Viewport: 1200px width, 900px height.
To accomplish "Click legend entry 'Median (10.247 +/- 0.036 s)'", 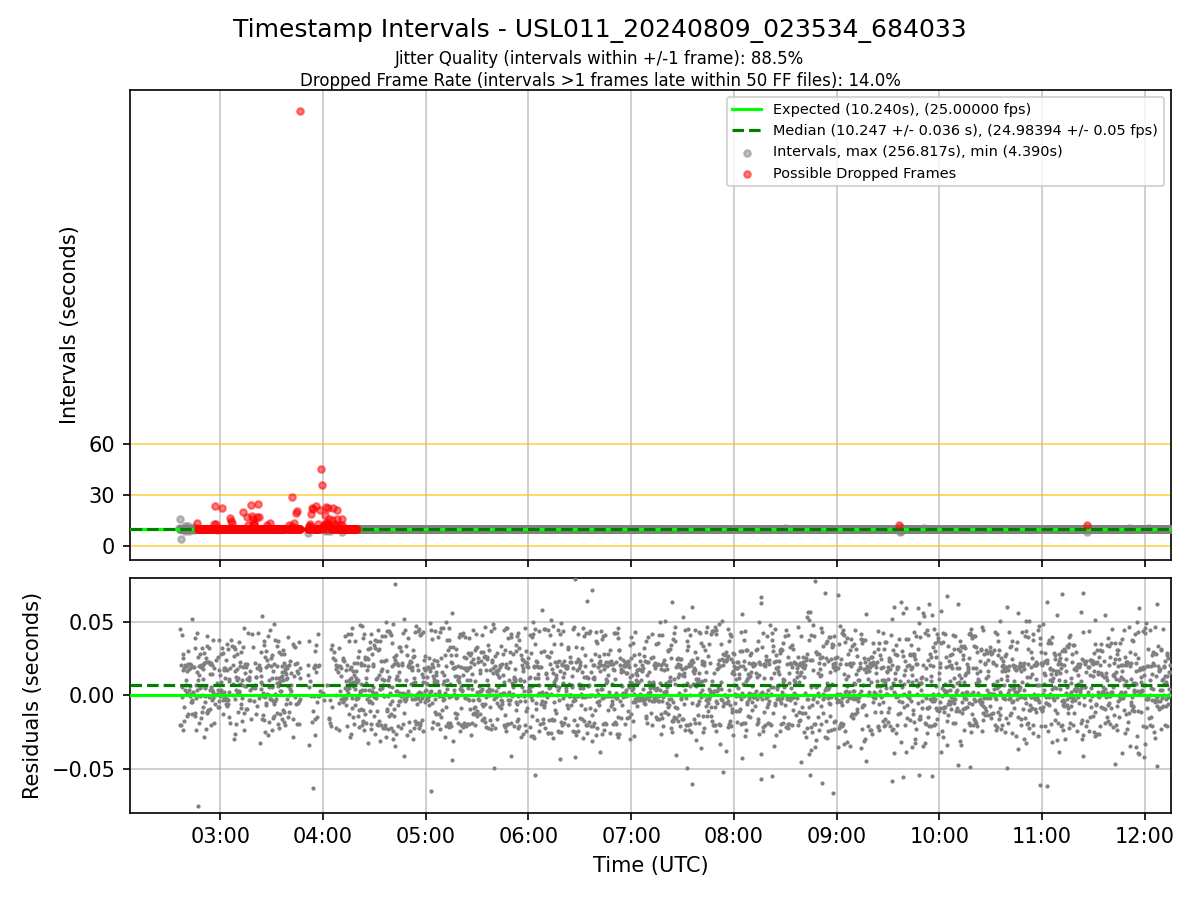I will [965, 130].
